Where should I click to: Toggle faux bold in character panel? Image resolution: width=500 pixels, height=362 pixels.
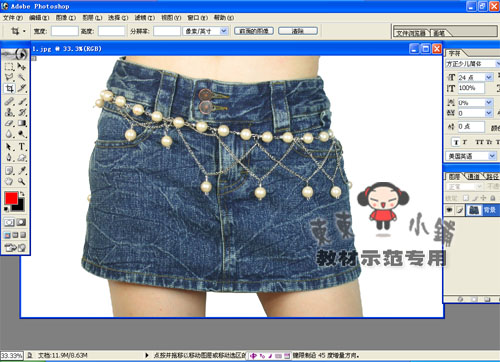pyautogui.click(x=456, y=142)
